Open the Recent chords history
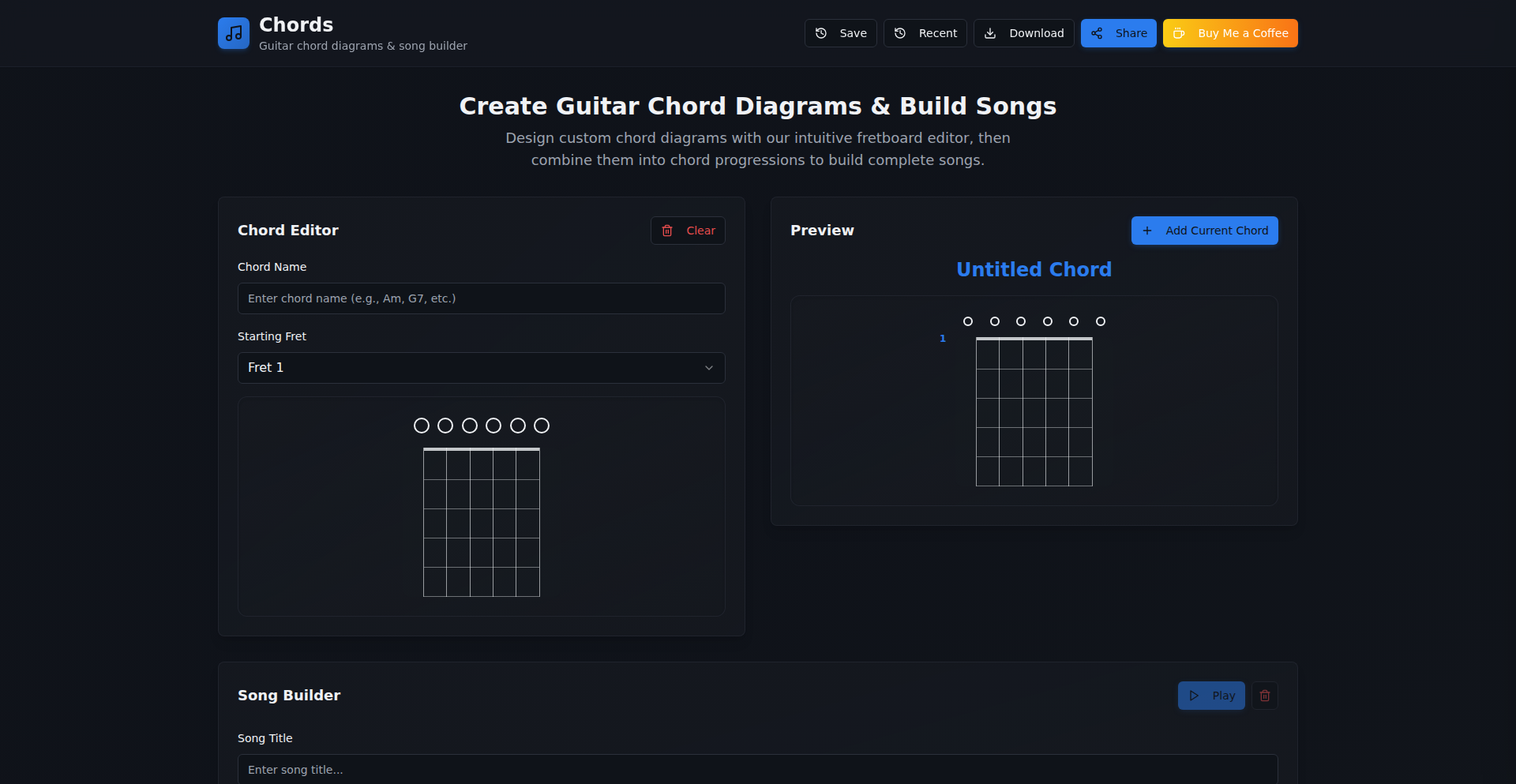Viewport: 1516px width, 784px height. (925, 33)
